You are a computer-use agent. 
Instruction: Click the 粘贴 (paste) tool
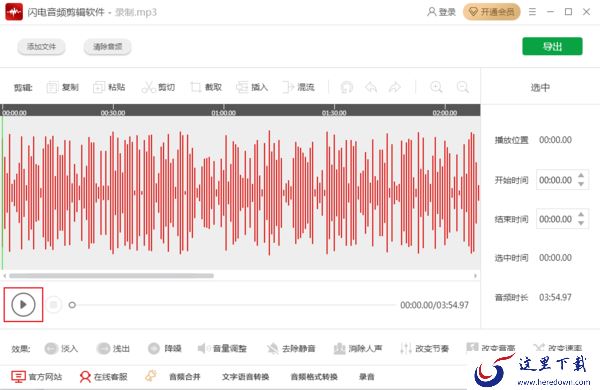pos(109,87)
